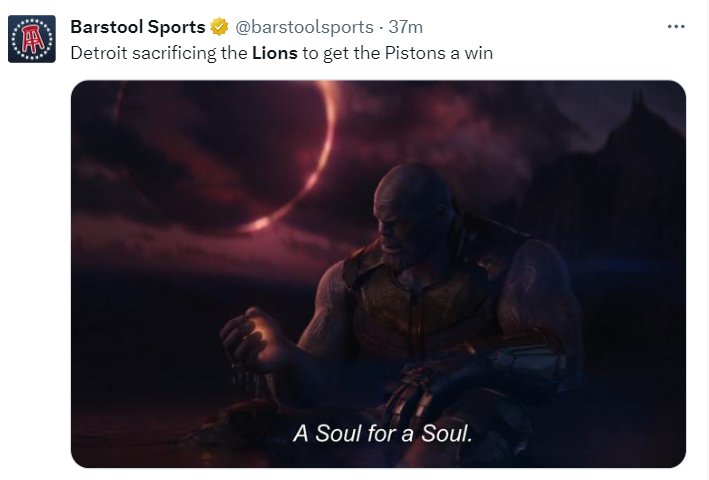This screenshot has width=709, height=480.
Task: Click the Barstool Sports display name
Action: [137, 27]
